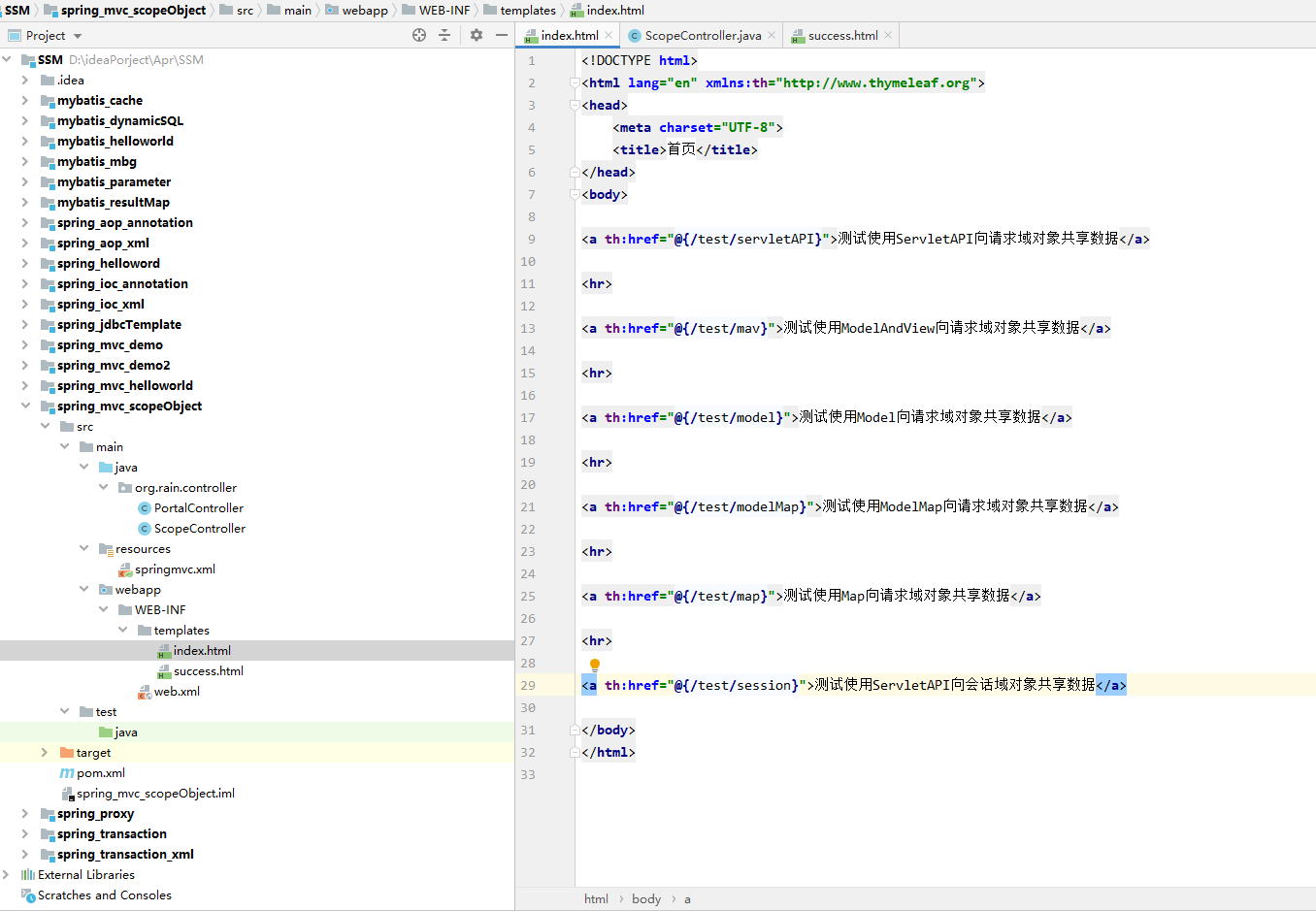The height and width of the screenshot is (911, 1316).
Task: Click line 21 modelMap anchor code
Action: [x=850, y=507]
